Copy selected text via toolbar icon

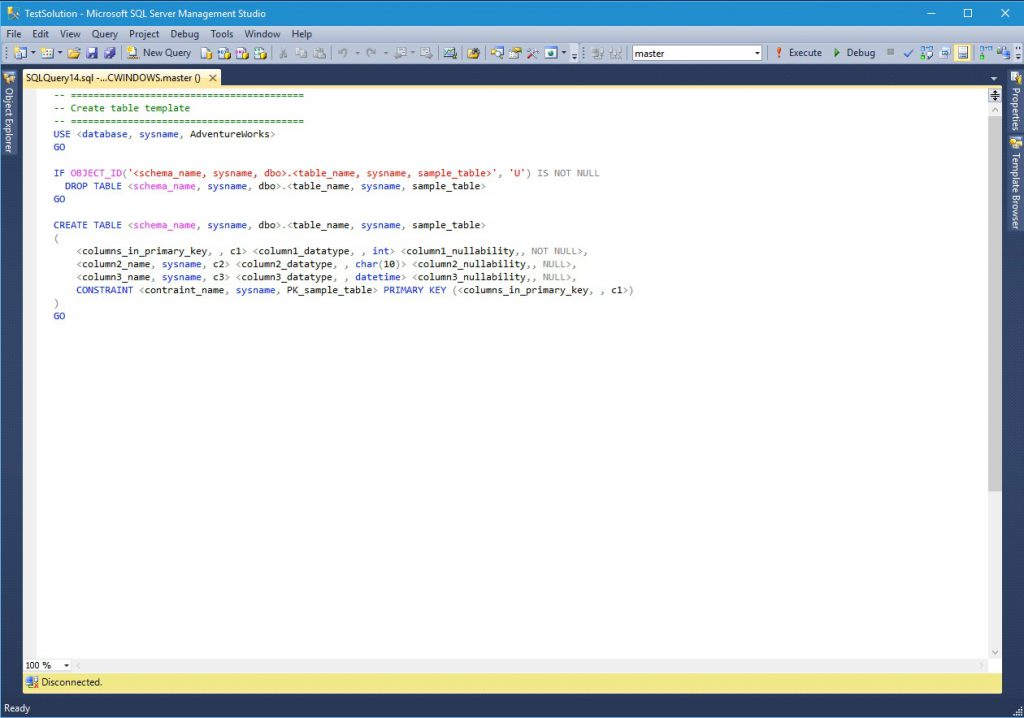coord(303,52)
